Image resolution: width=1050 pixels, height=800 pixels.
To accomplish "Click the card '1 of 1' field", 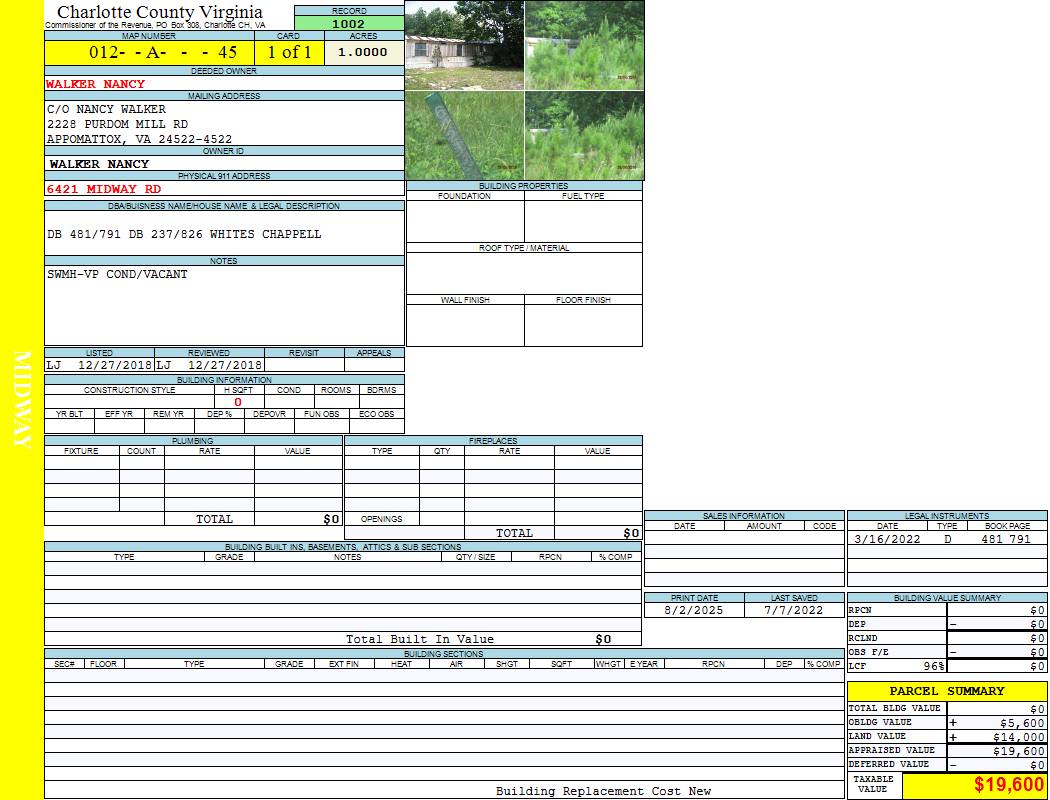I will point(289,52).
